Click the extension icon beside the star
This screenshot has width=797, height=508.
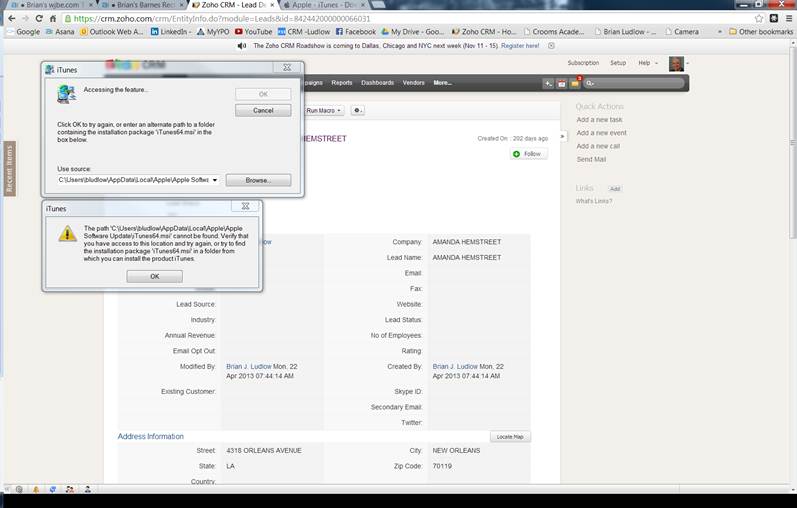pos(774,18)
